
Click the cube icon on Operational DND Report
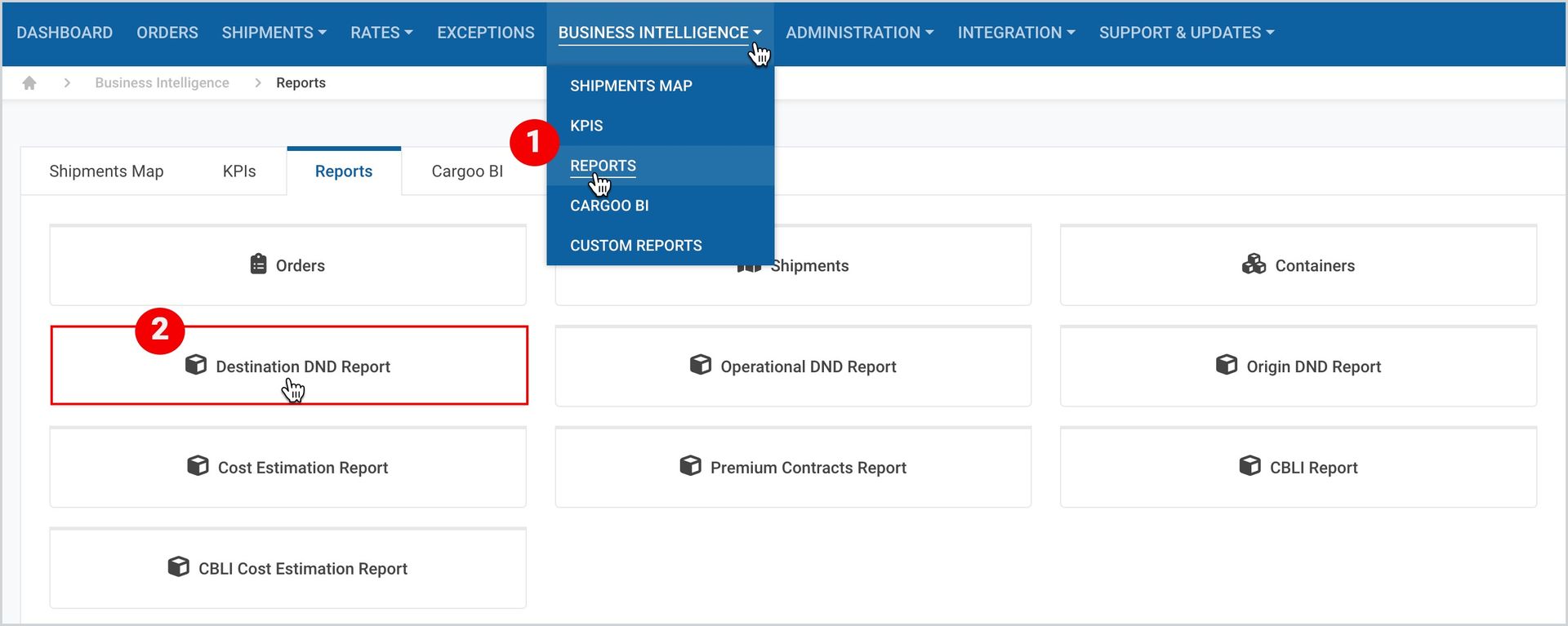[x=701, y=365]
